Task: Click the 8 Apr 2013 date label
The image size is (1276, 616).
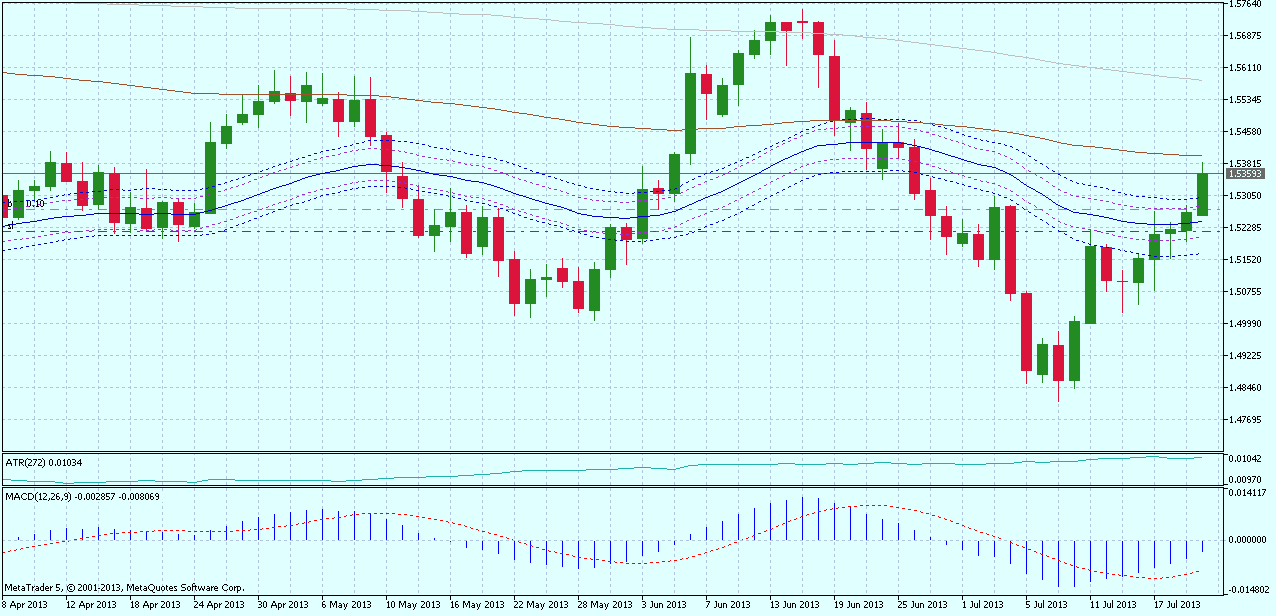Action: [x=25, y=604]
